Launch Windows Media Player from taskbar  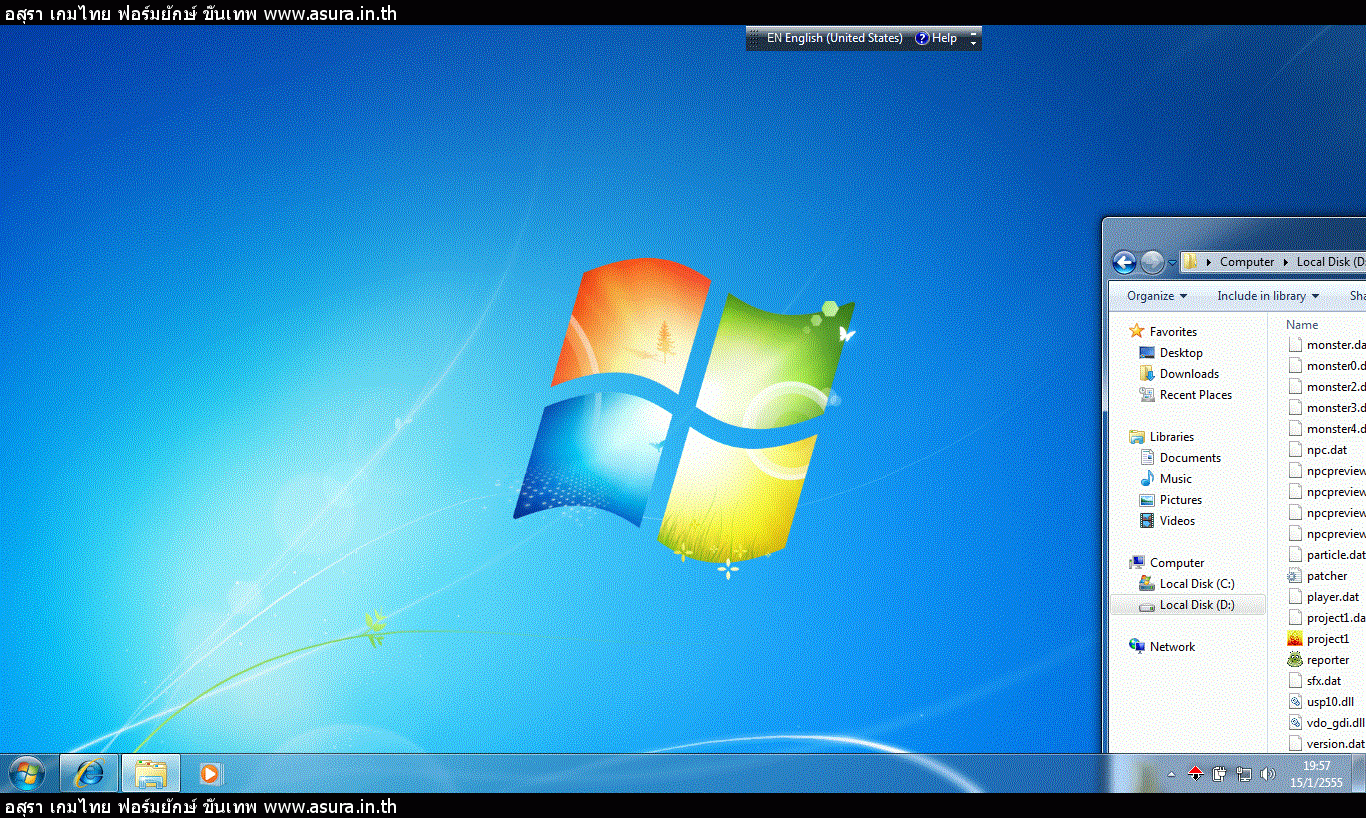[210, 773]
